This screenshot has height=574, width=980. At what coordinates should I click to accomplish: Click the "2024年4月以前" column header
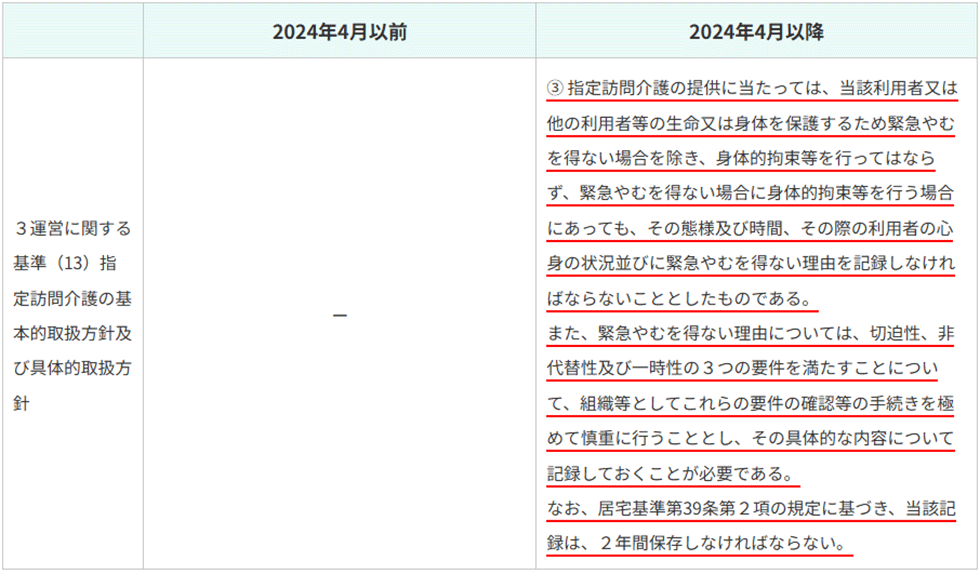339,31
